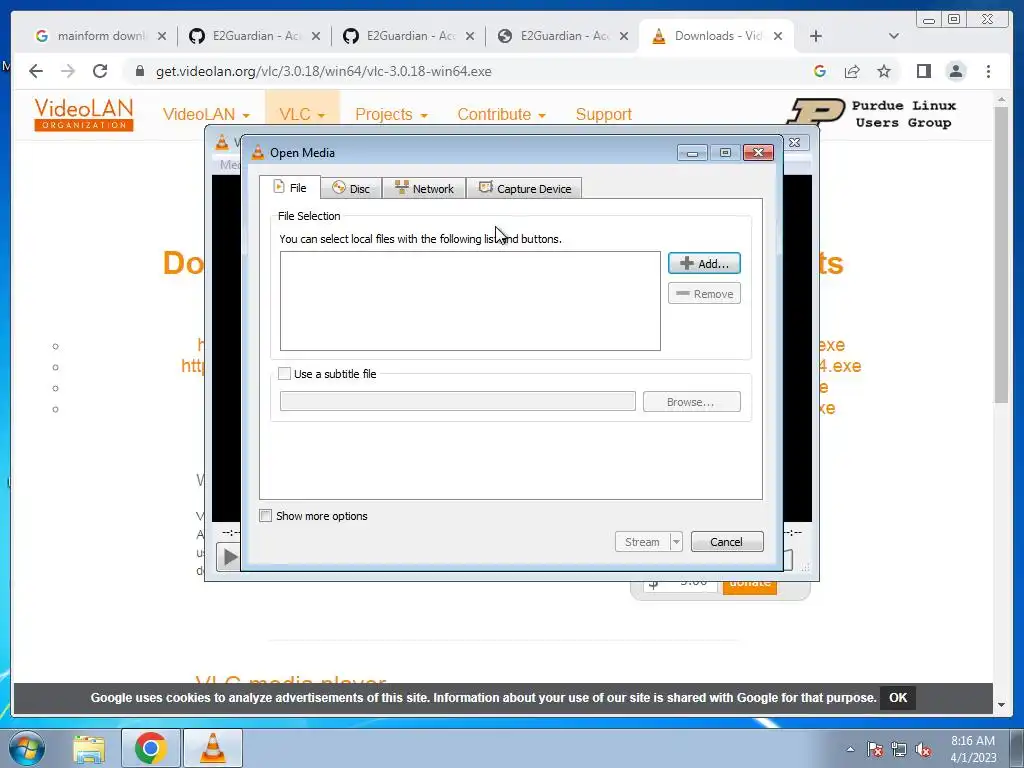Click the taskbar clock showing 8:16 AM
The width and height of the screenshot is (1024, 768).
point(973,748)
